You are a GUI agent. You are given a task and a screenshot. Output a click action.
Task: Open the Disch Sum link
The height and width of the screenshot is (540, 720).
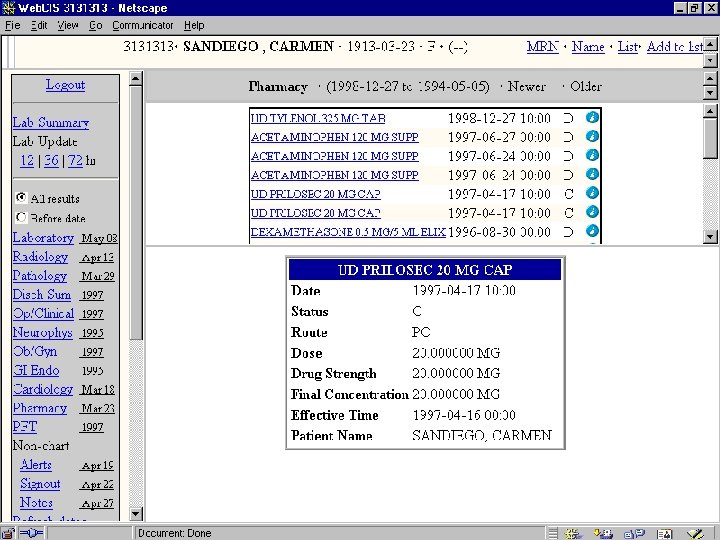[x=42, y=294]
